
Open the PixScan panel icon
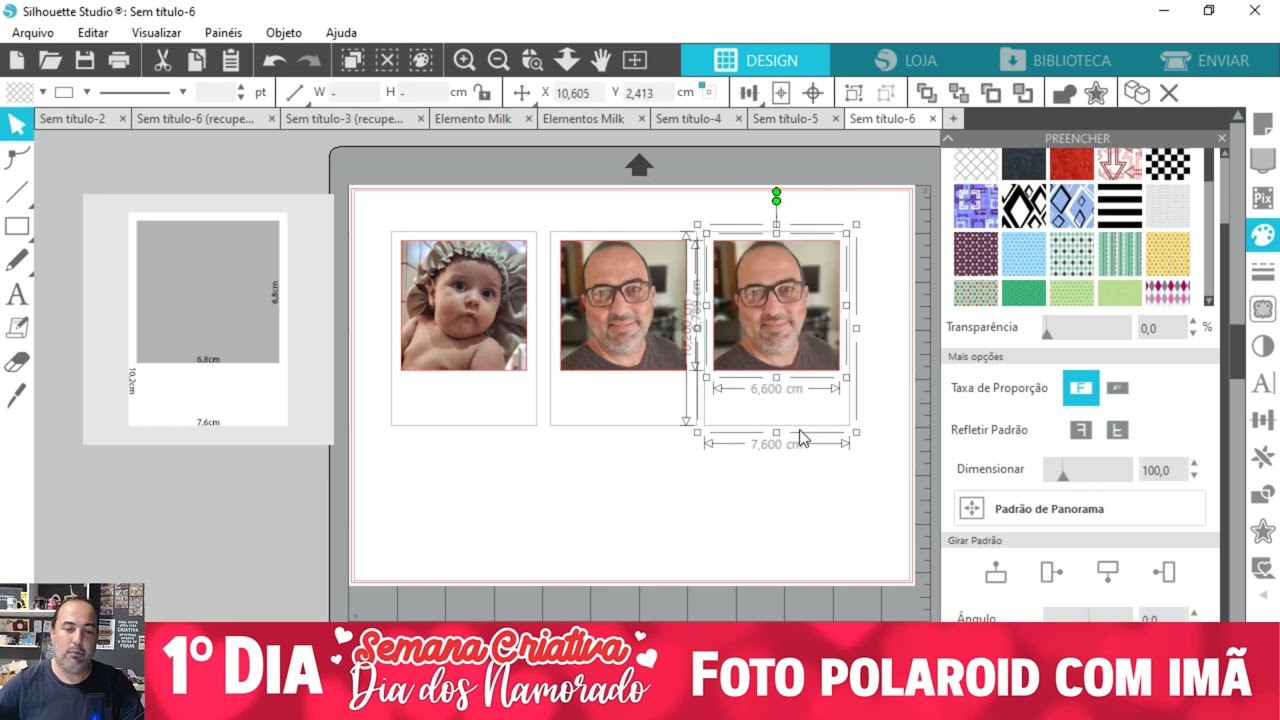pyautogui.click(x=1263, y=198)
